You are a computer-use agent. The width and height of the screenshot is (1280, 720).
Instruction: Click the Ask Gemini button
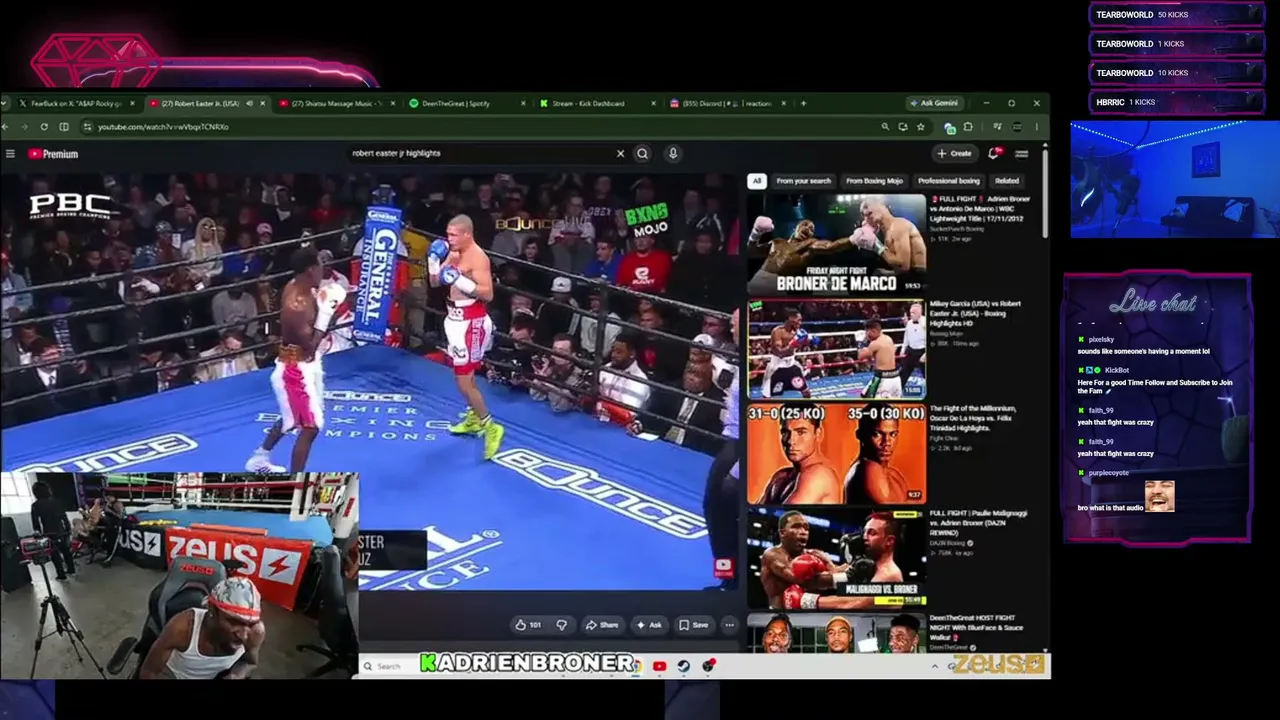tap(934, 103)
